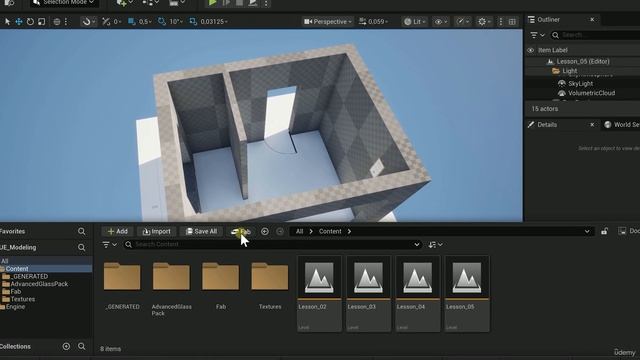Image resolution: width=640 pixels, height=360 pixels.
Task: Open Outliner filter options
Action: click(x=537, y=35)
